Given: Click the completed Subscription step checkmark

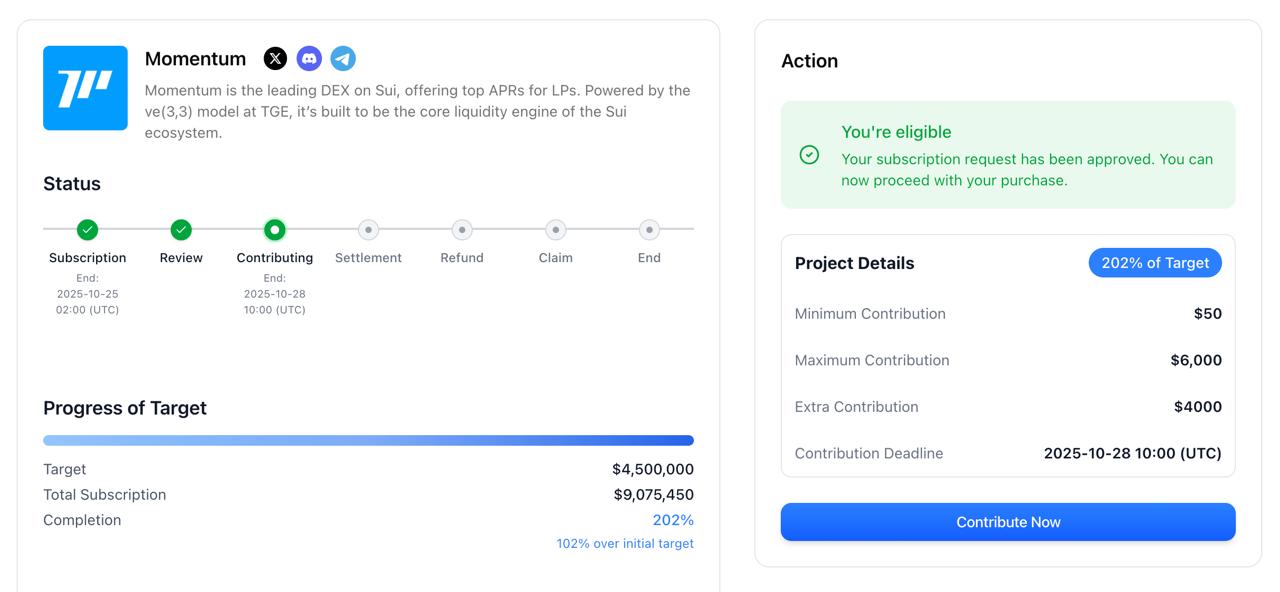Looking at the screenshot, I should pyautogui.click(x=88, y=230).
